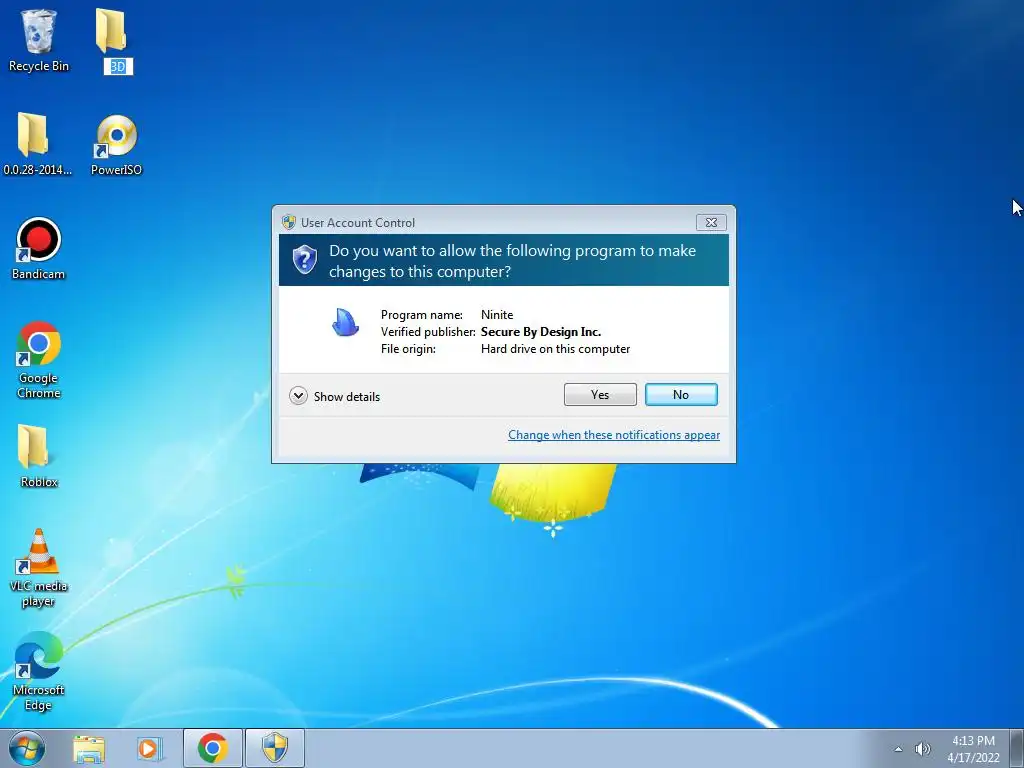
Task: Select the 3D folder on desktop
Action: coord(116,40)
